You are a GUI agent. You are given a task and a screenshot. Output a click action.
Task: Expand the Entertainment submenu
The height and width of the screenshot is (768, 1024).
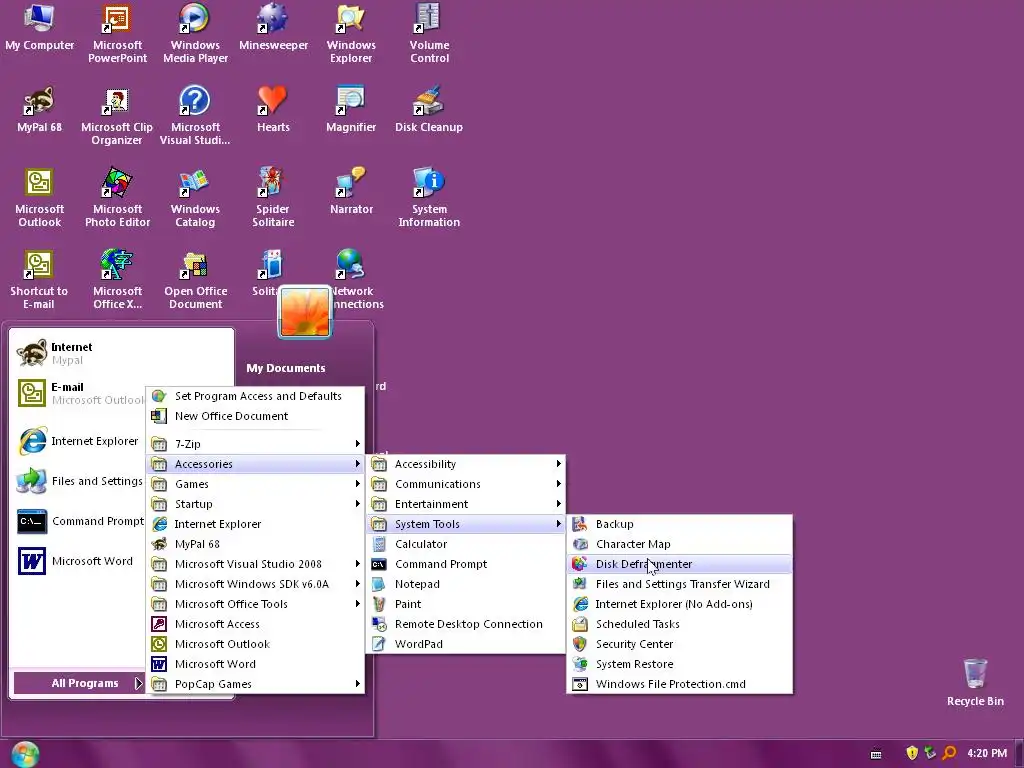click(466, 504)
